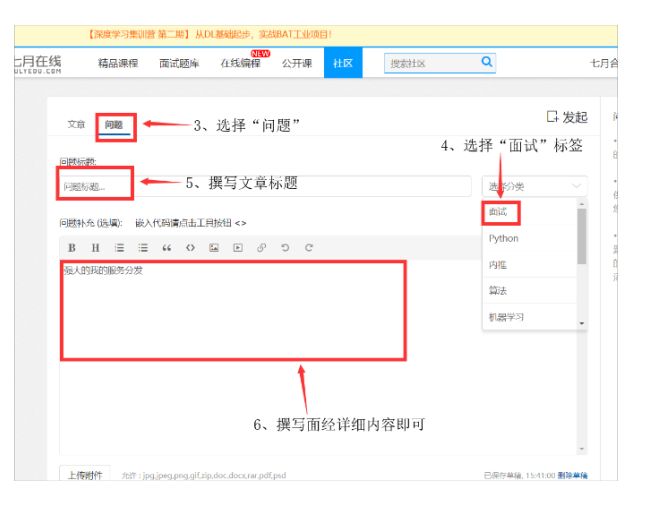Click the category list scroll-up arrow
The width and height of the screenshot is (655, 505).
tap(581, 204)
